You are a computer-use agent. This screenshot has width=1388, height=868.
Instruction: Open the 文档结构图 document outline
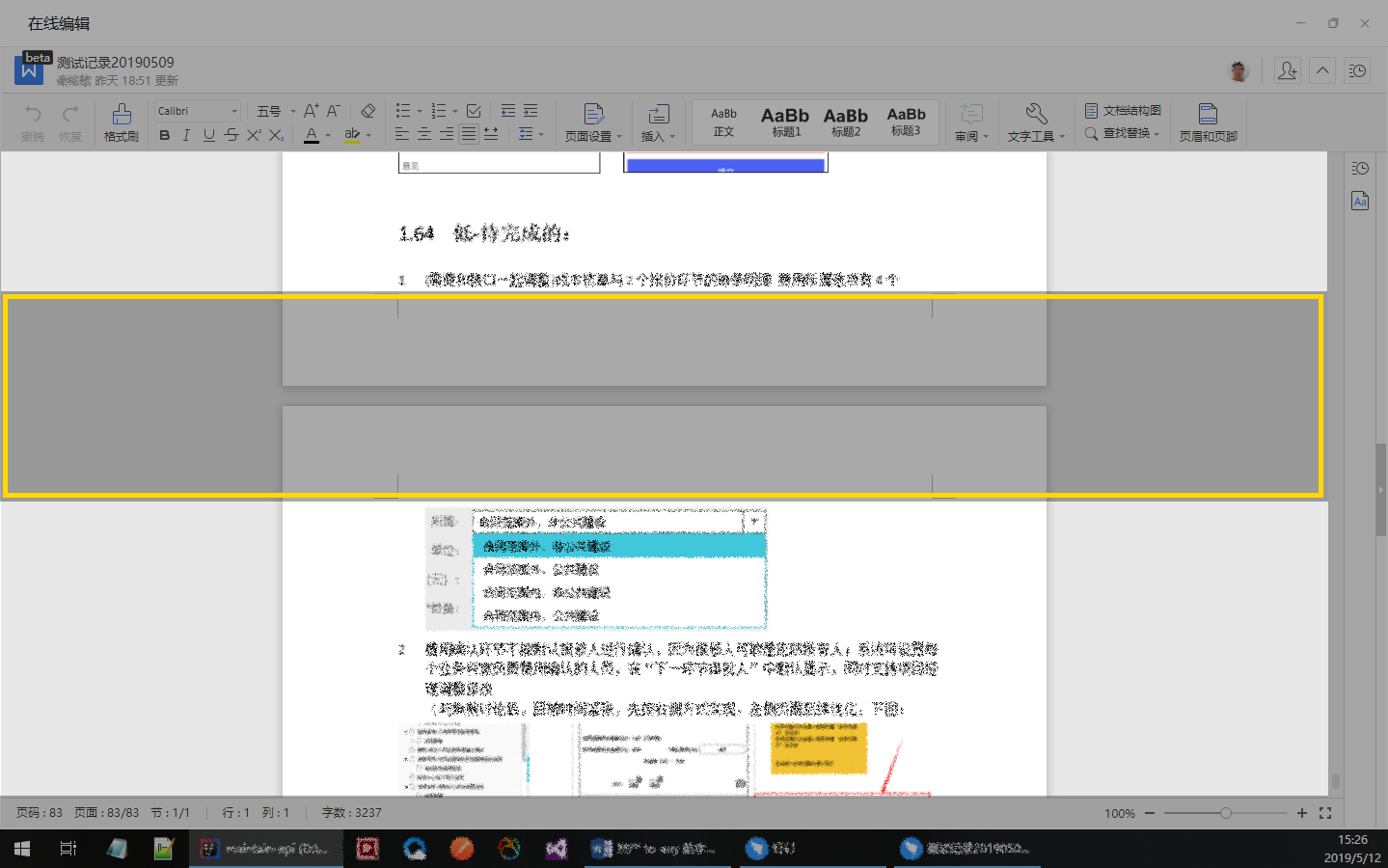coord(1123,111)
